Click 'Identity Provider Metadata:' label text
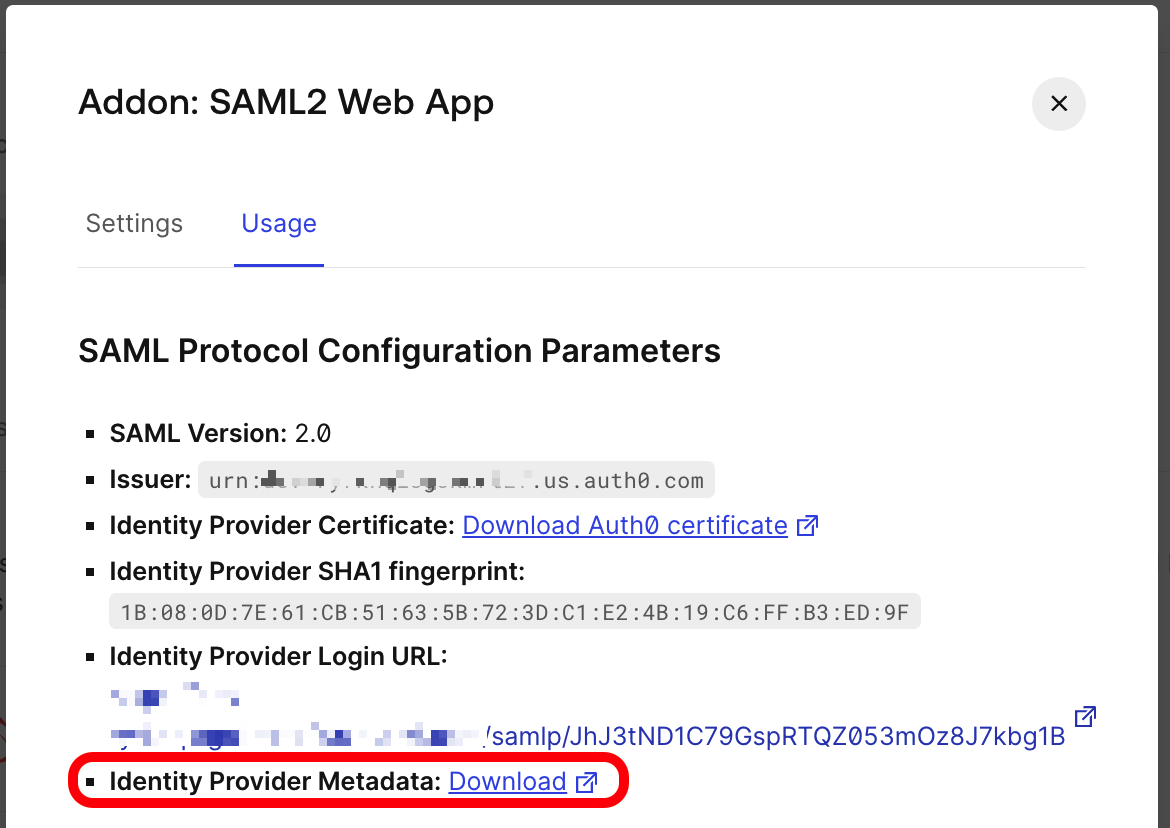Image resolution: width=1170 pixels, height=828 pixels. [275, 781]
